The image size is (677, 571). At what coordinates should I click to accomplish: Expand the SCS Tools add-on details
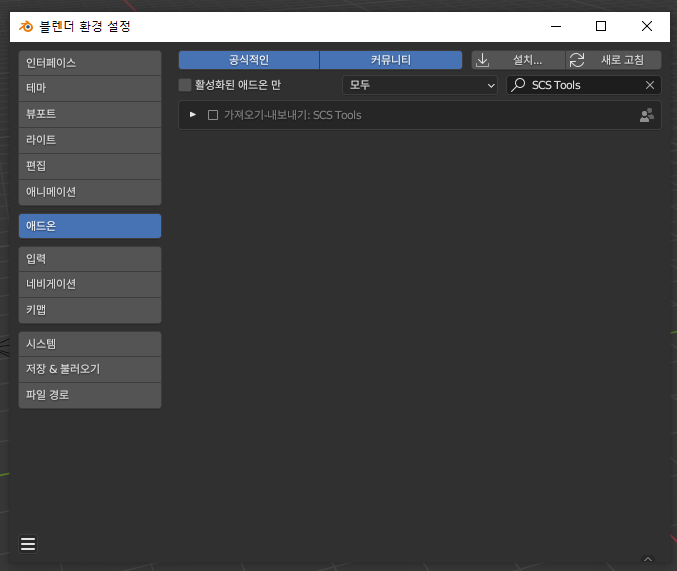[x=193, y=115]
